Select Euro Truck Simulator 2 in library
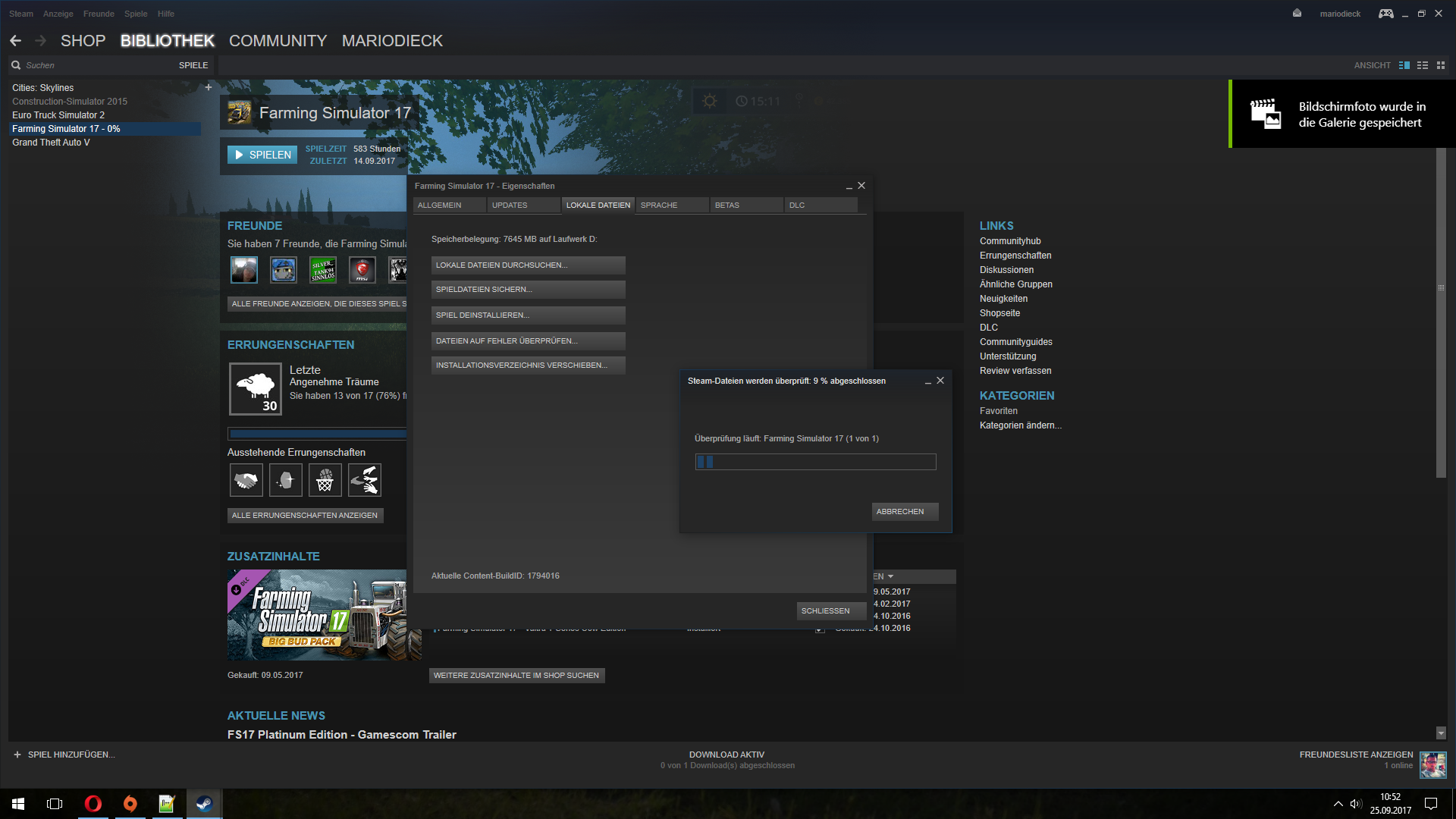Screen dimensions: 1456x819 58,115
